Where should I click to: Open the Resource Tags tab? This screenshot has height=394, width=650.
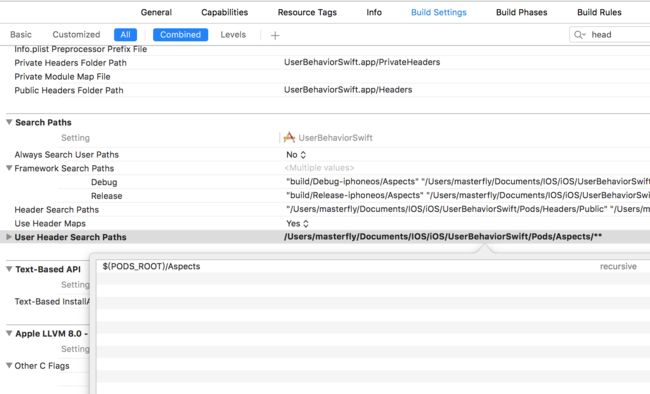coord(307,12)
